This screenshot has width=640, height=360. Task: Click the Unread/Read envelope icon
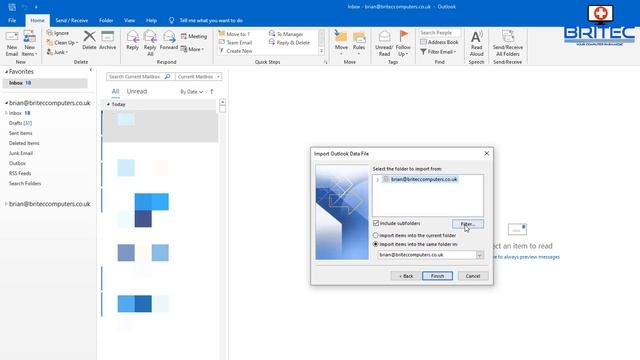384,37
